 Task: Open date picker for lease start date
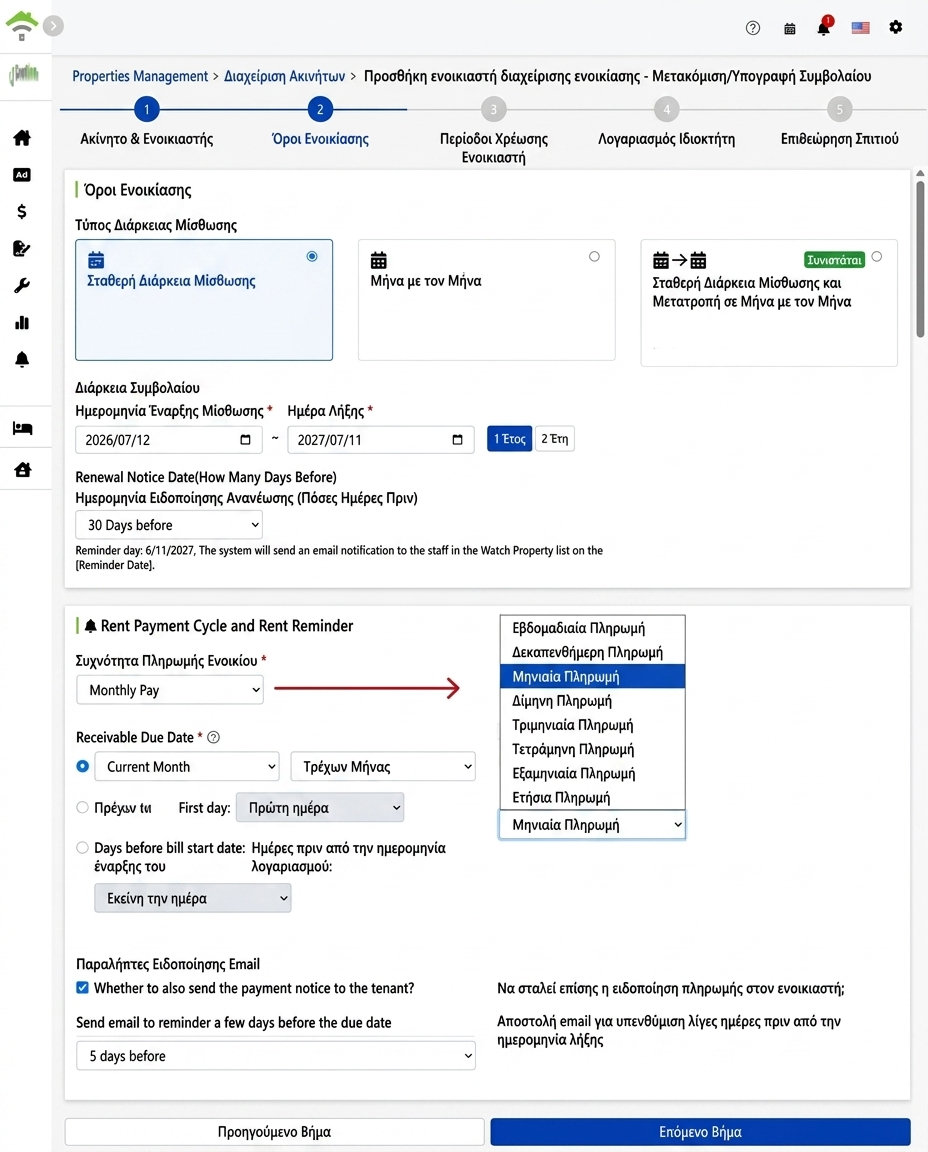(x=245, y=439)
